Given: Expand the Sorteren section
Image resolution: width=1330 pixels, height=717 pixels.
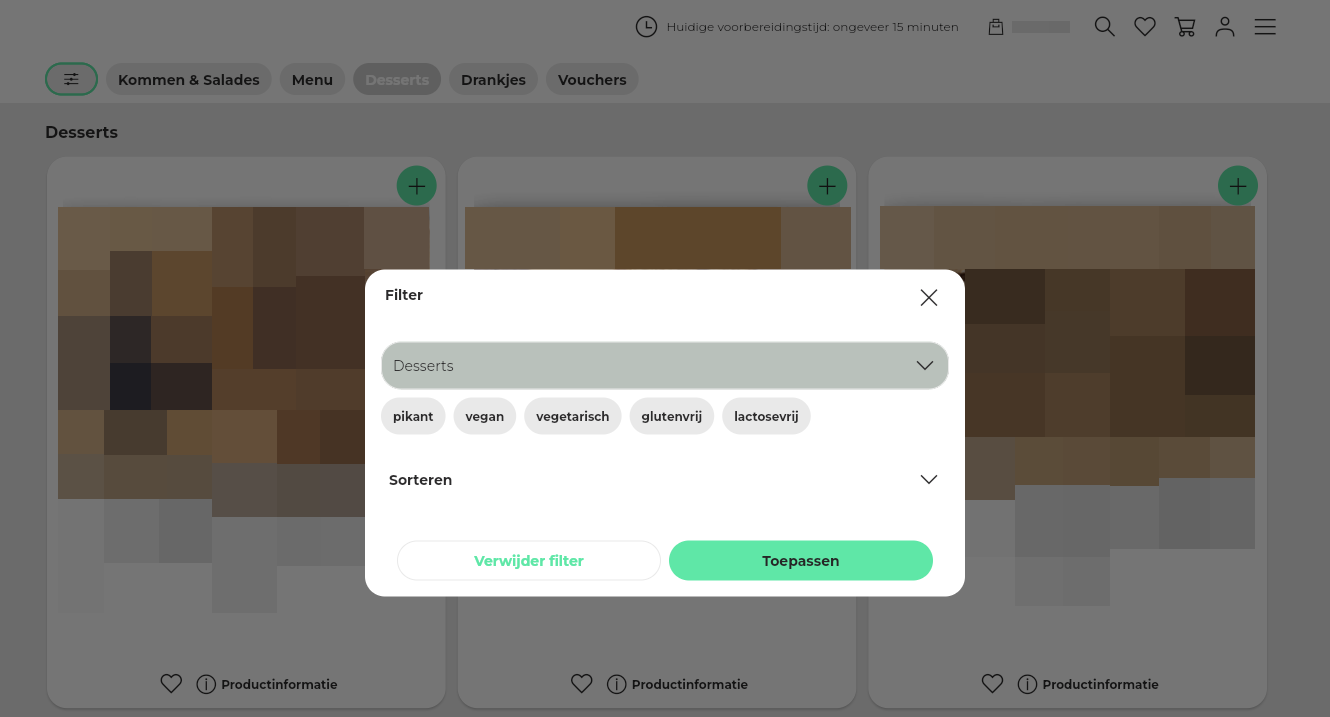Looking at the screenshot, I should (x=664, y=480).
